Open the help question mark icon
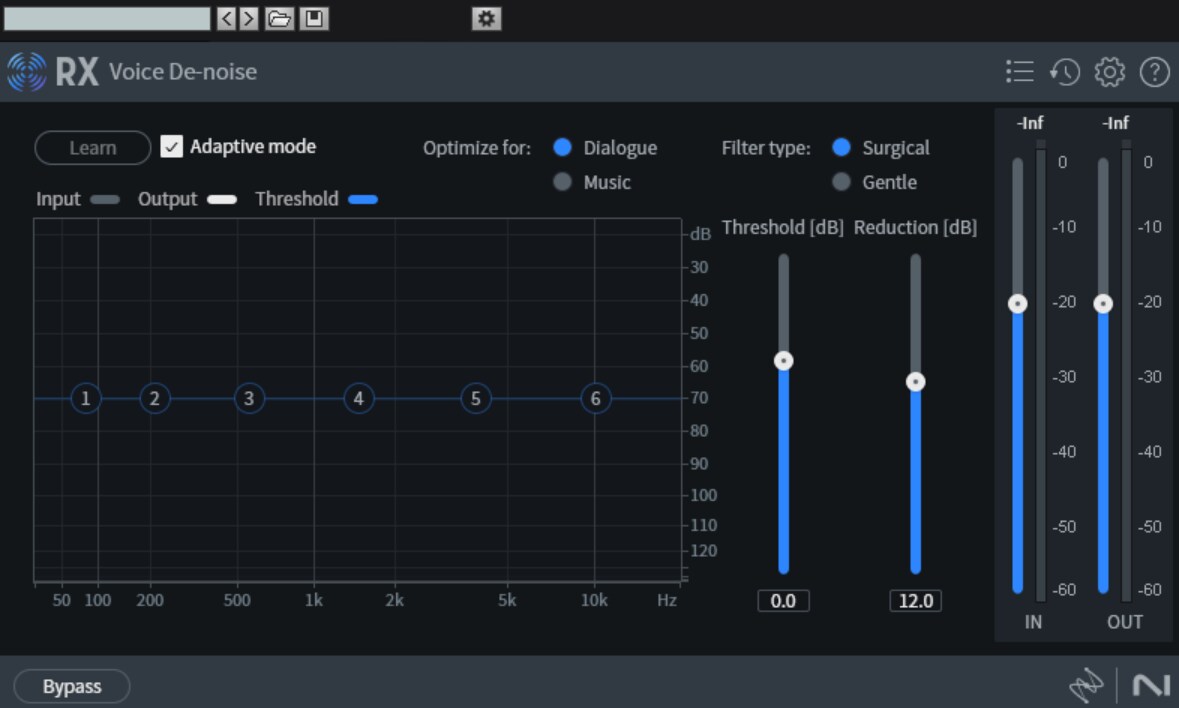The width and height of the screenshot is (1179, 708). [x=1154, y=72]
